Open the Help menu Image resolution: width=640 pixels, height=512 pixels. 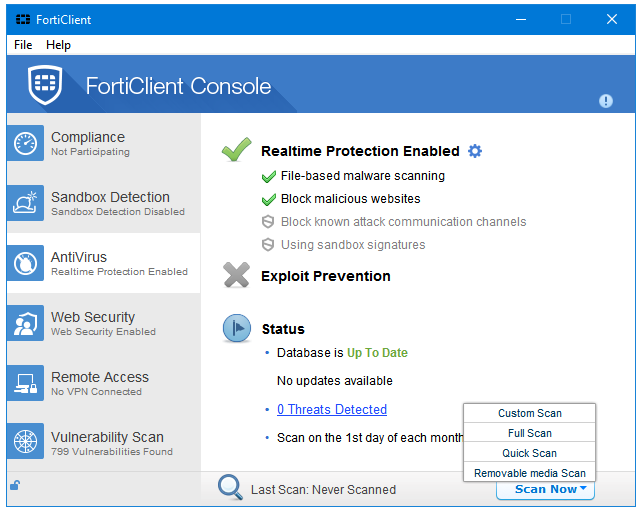point(59,45)
